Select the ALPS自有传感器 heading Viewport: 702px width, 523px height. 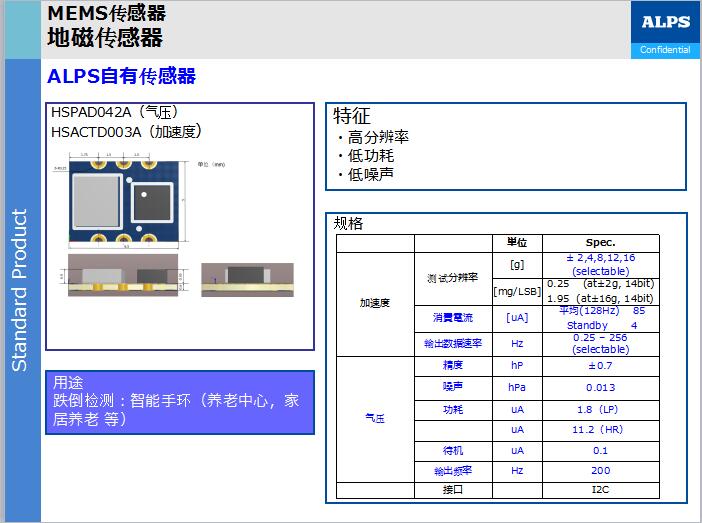pos(121,77)
